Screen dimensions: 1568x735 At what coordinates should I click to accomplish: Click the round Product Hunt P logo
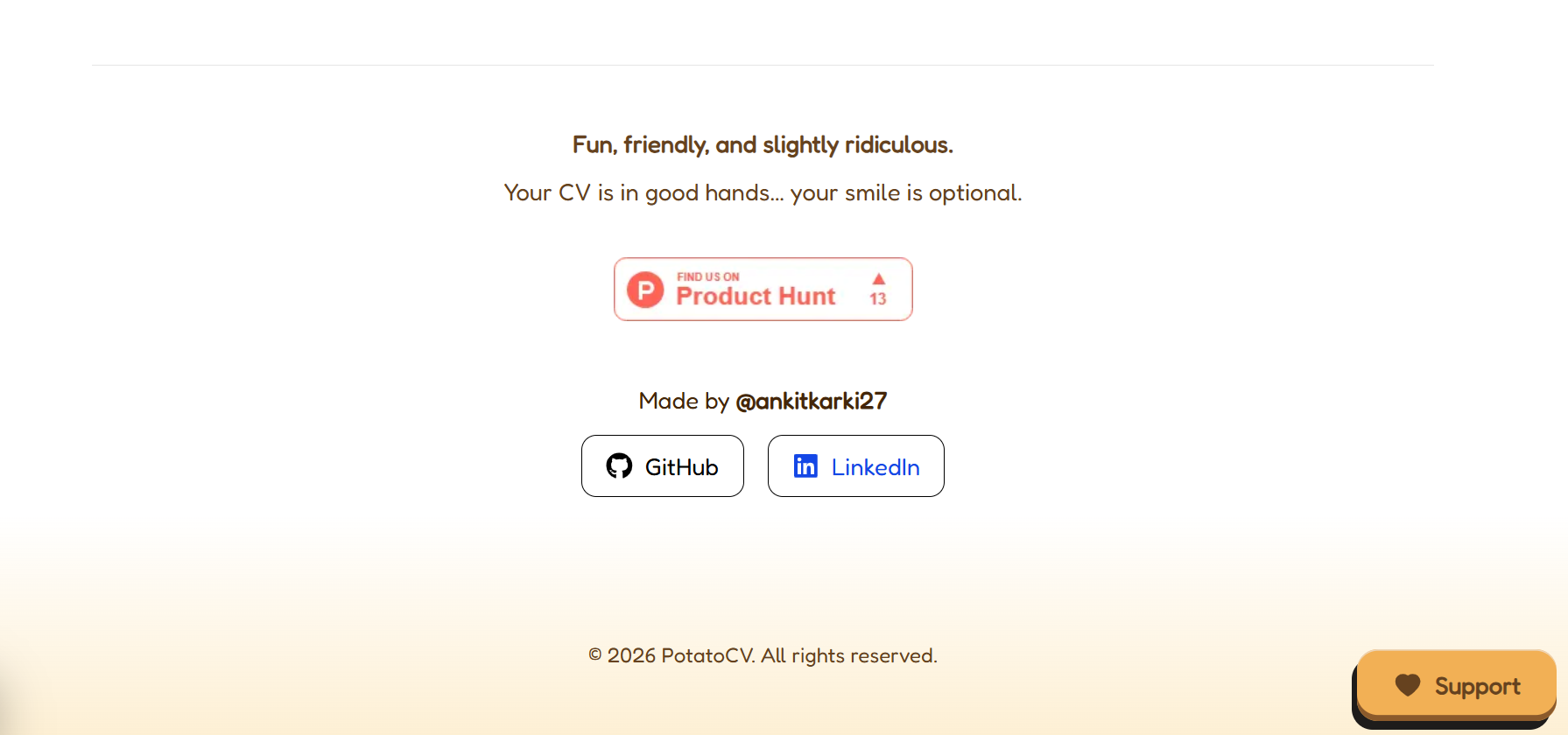coord(645,290)
